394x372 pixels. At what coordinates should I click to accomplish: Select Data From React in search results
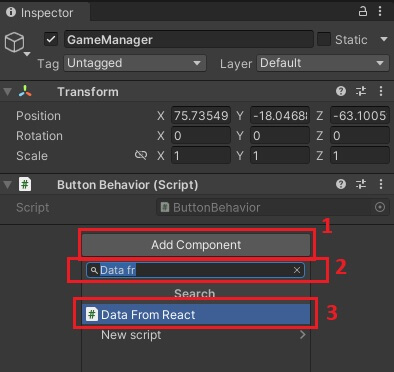click(196, 314)
